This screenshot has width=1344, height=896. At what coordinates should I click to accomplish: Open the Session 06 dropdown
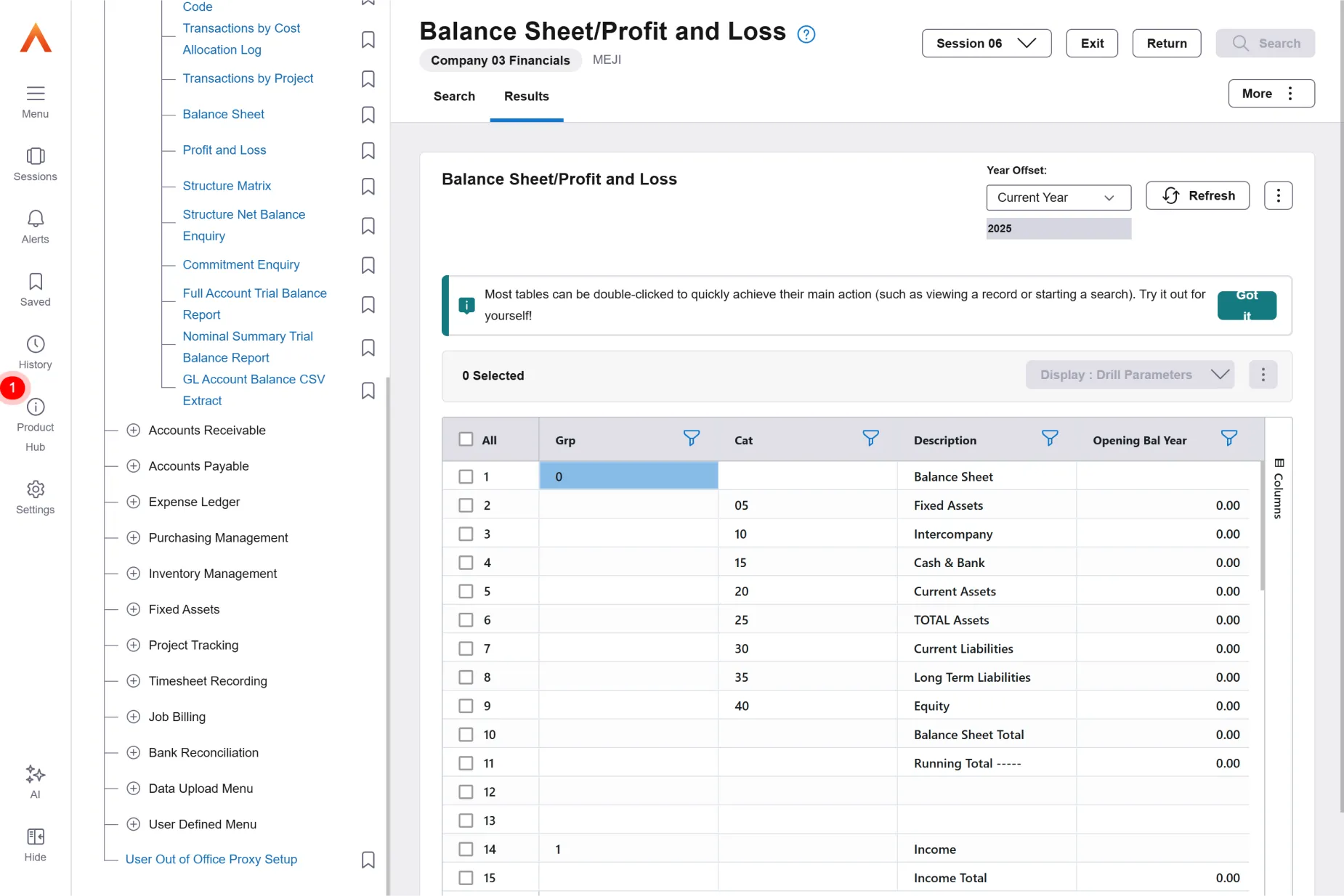point(987,44)
